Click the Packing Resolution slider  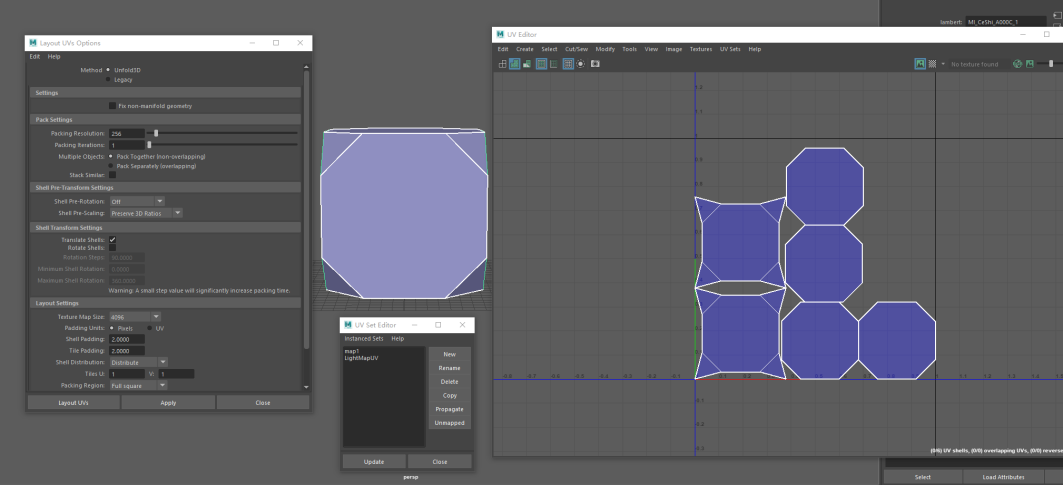[x=156, y=133]
